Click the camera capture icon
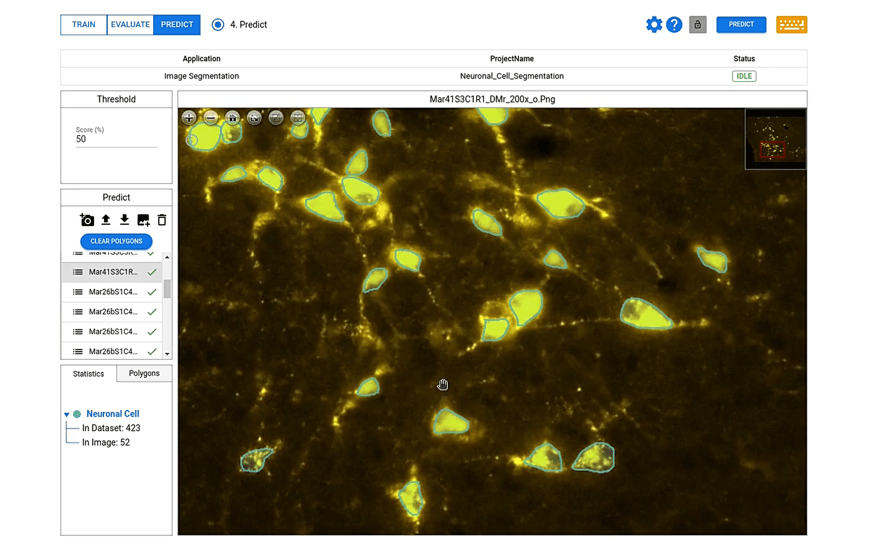Image resolution: width=880 pixels, height=554 pixels. [x=87, y=220]
